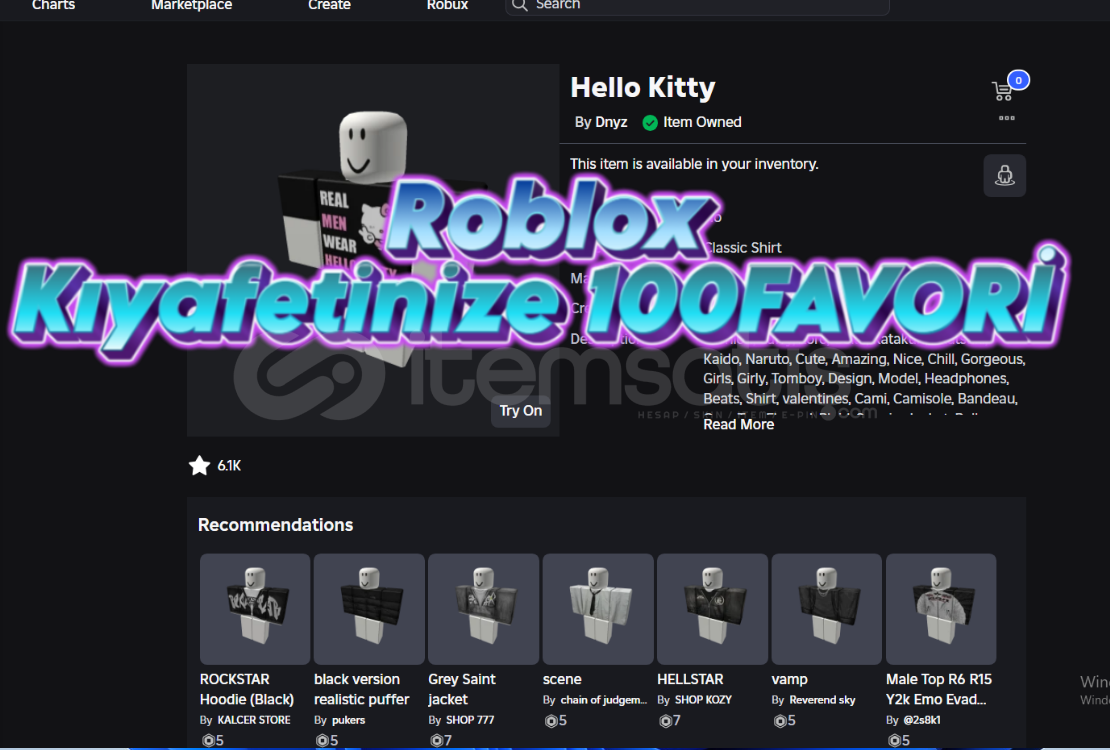Switch to the Create tab
The width and height of the screenshot is (1110, 750).
pyautogui.click(x=329, y=5)
